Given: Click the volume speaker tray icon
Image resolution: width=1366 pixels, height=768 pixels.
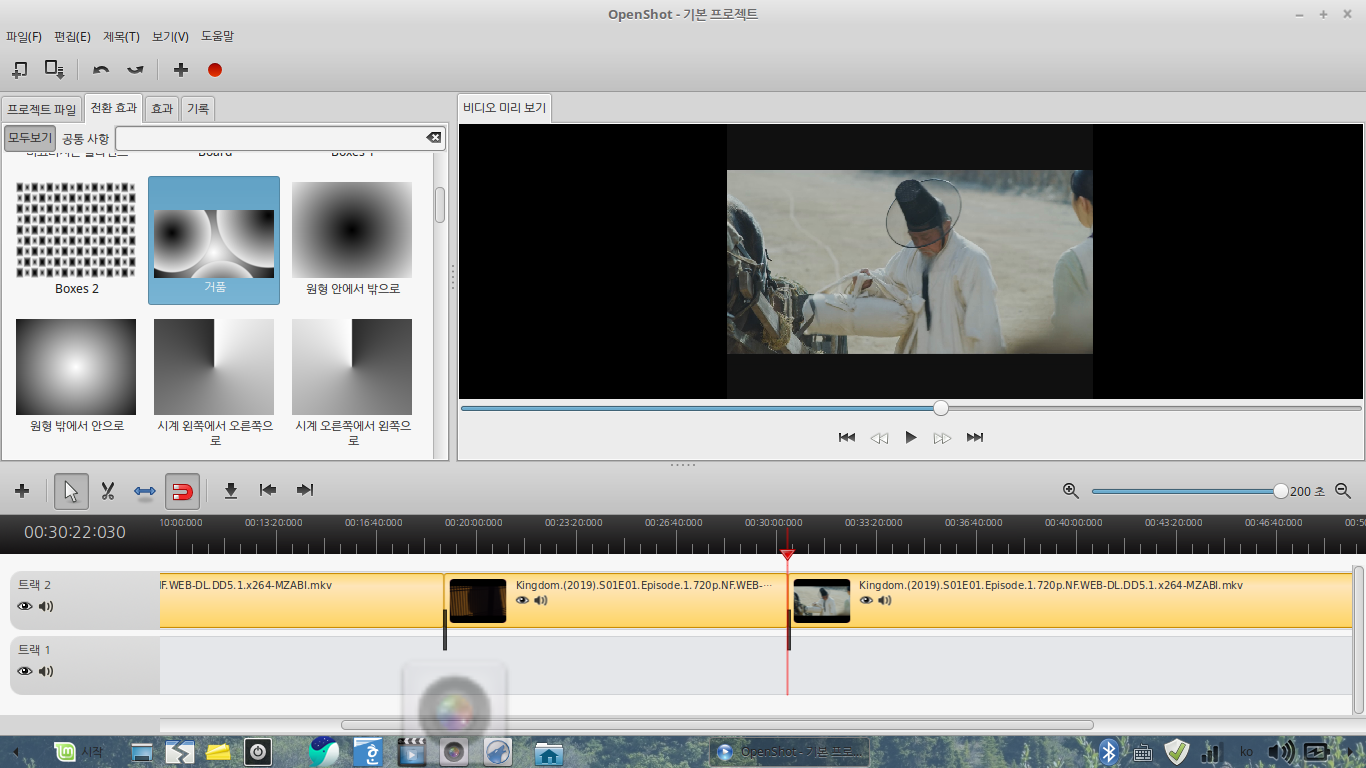Looking at the screenshot, I should 1280,752.
